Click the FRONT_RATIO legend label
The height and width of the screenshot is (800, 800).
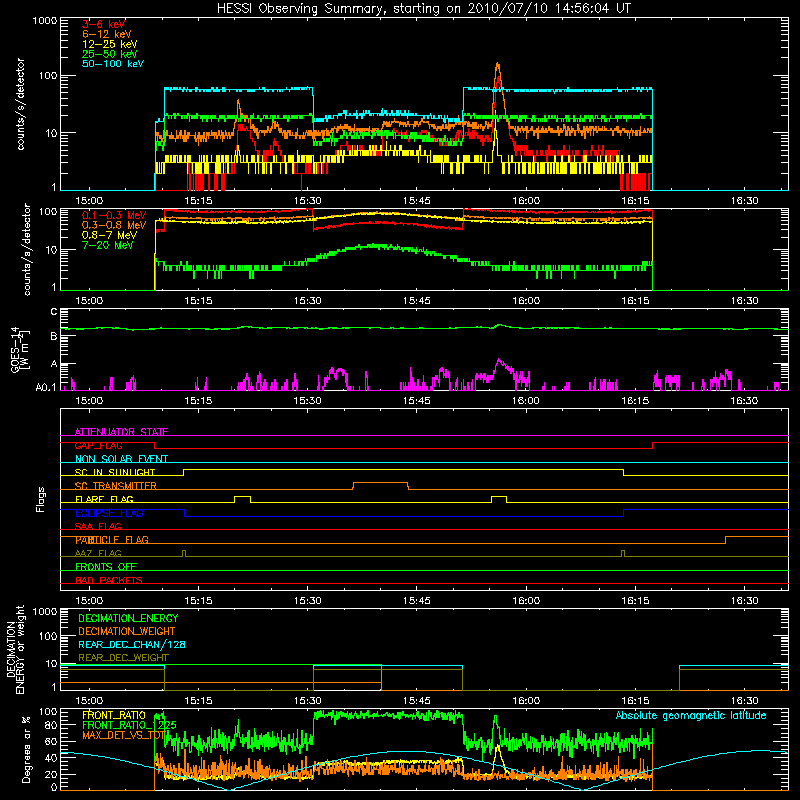click(x=114, y=715)
